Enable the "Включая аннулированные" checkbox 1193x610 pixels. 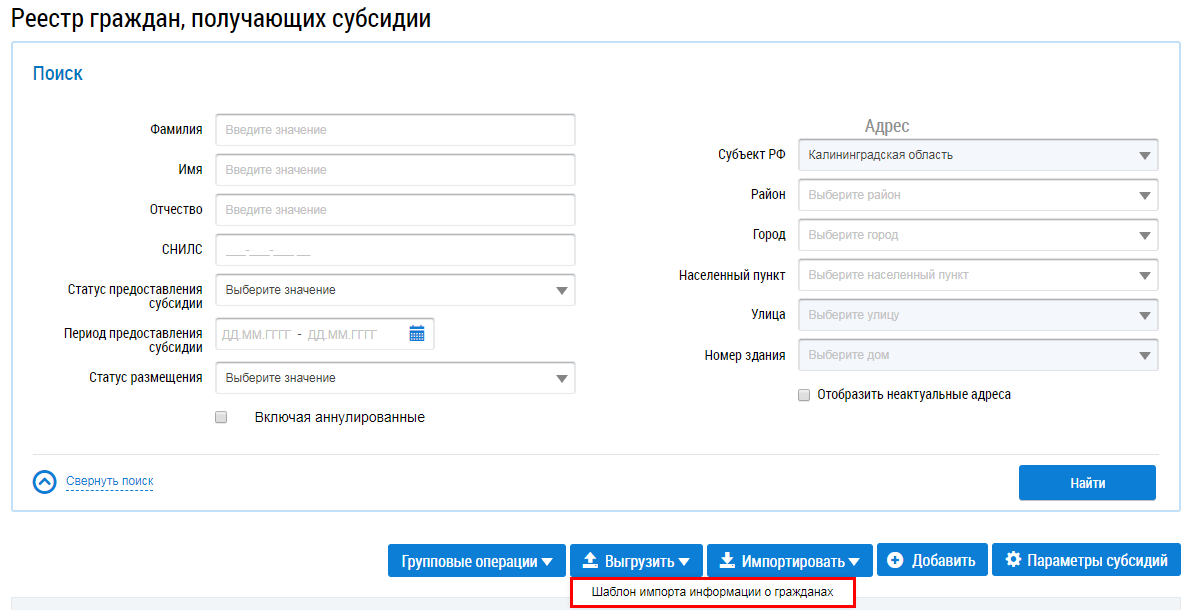click(x=221, y=417)
